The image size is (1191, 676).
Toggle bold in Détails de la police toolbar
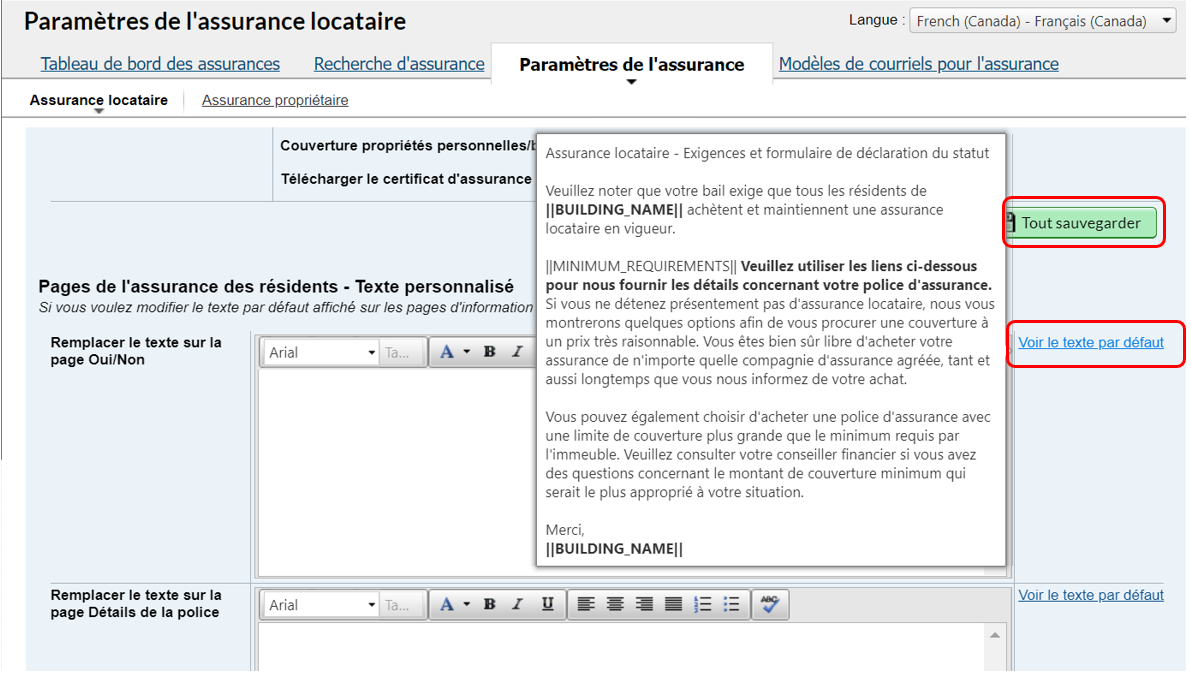[x=490, y=605]
